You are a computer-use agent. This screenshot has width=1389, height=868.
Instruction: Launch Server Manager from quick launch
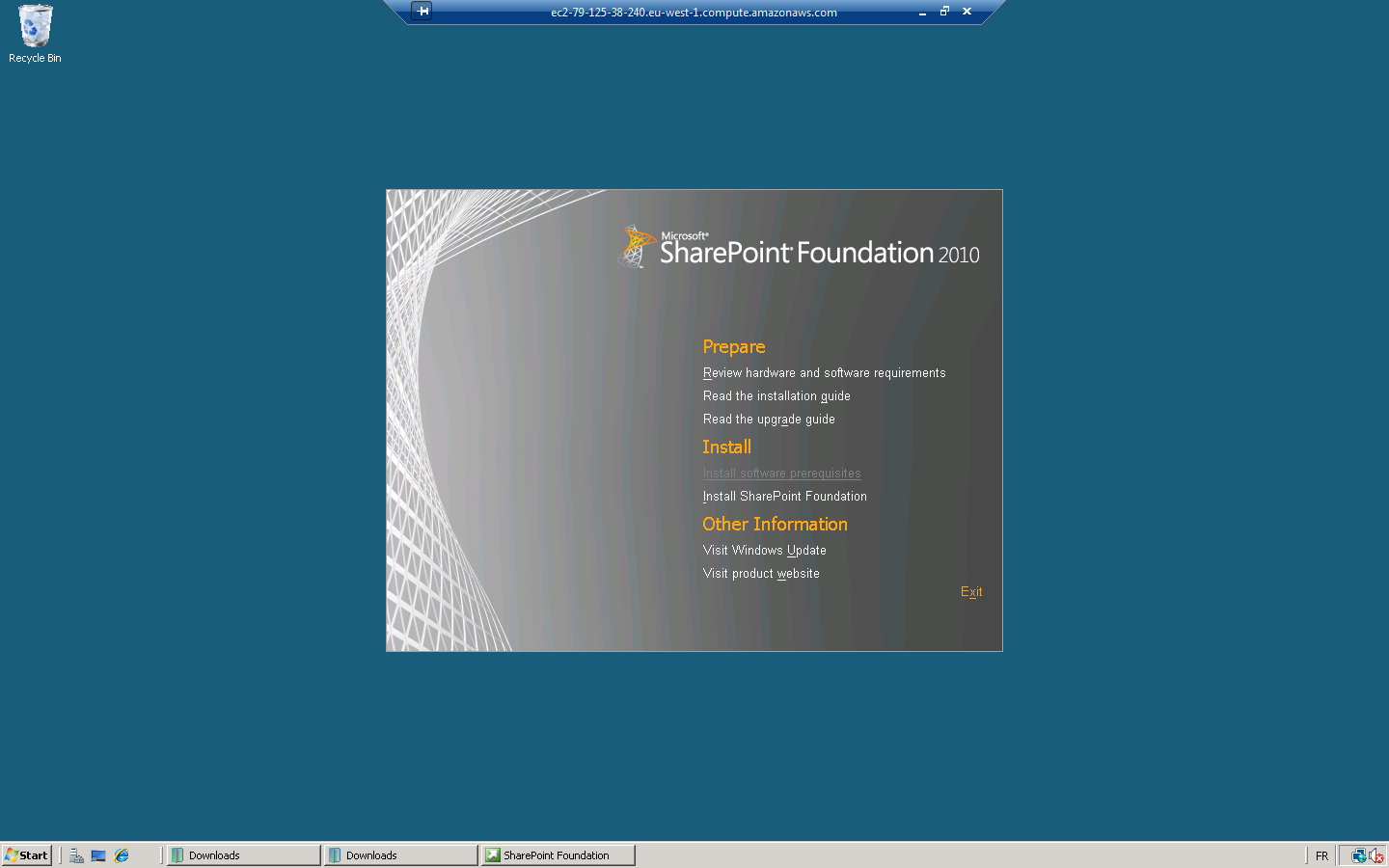point(76,855)
